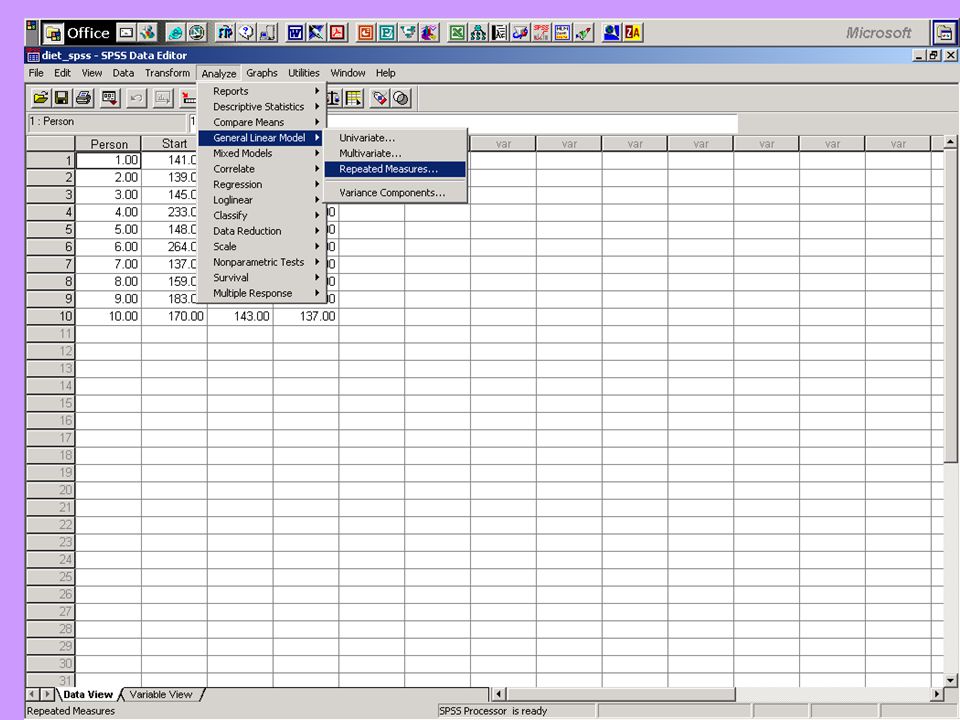Click the Use Sets circles icon
The width and height of the screenshot is (960, 720).
[x=401, y=98]
